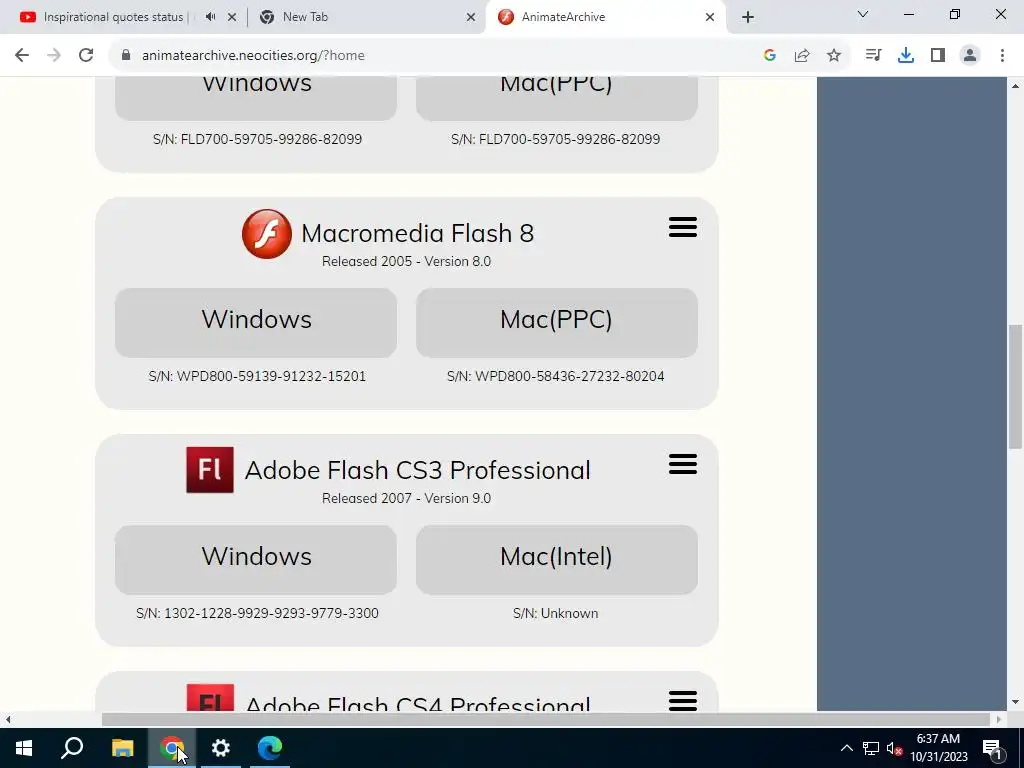The width and height of the screenshot is (1024, 768).
Task: Open File Explorer from taskbar
Action: click(122, 748)
